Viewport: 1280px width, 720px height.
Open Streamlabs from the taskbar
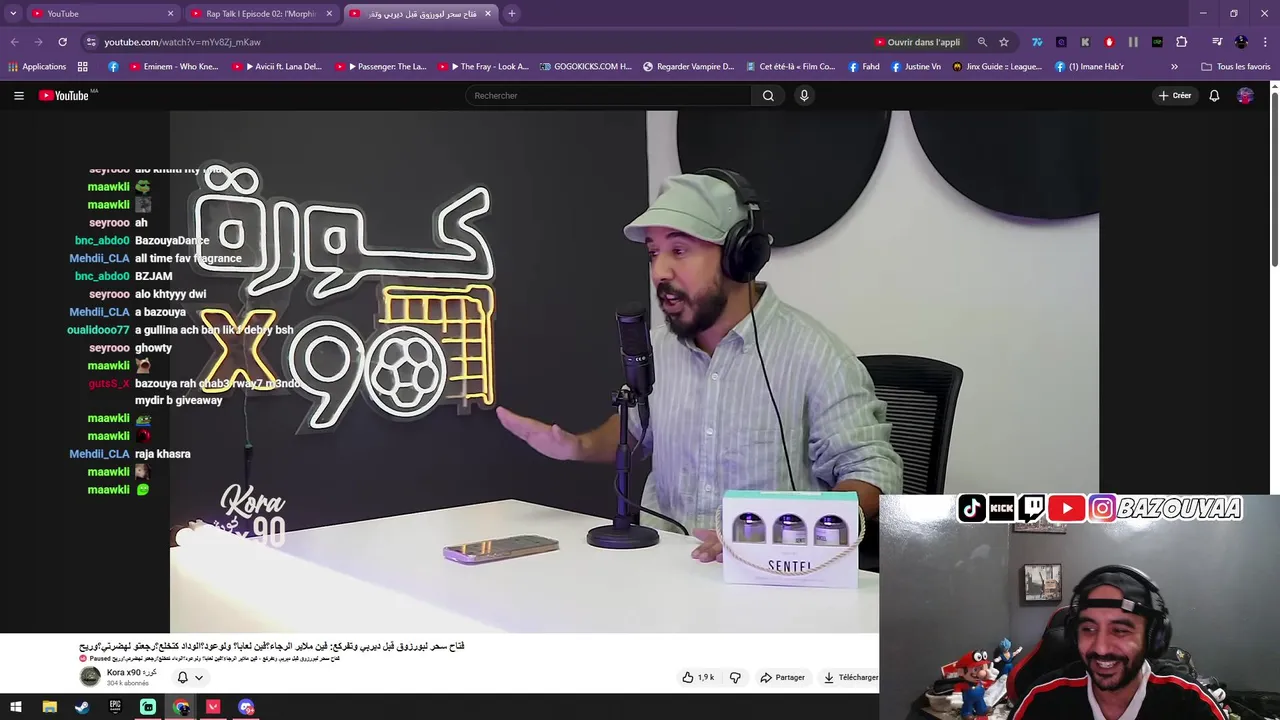click(148, 707)
